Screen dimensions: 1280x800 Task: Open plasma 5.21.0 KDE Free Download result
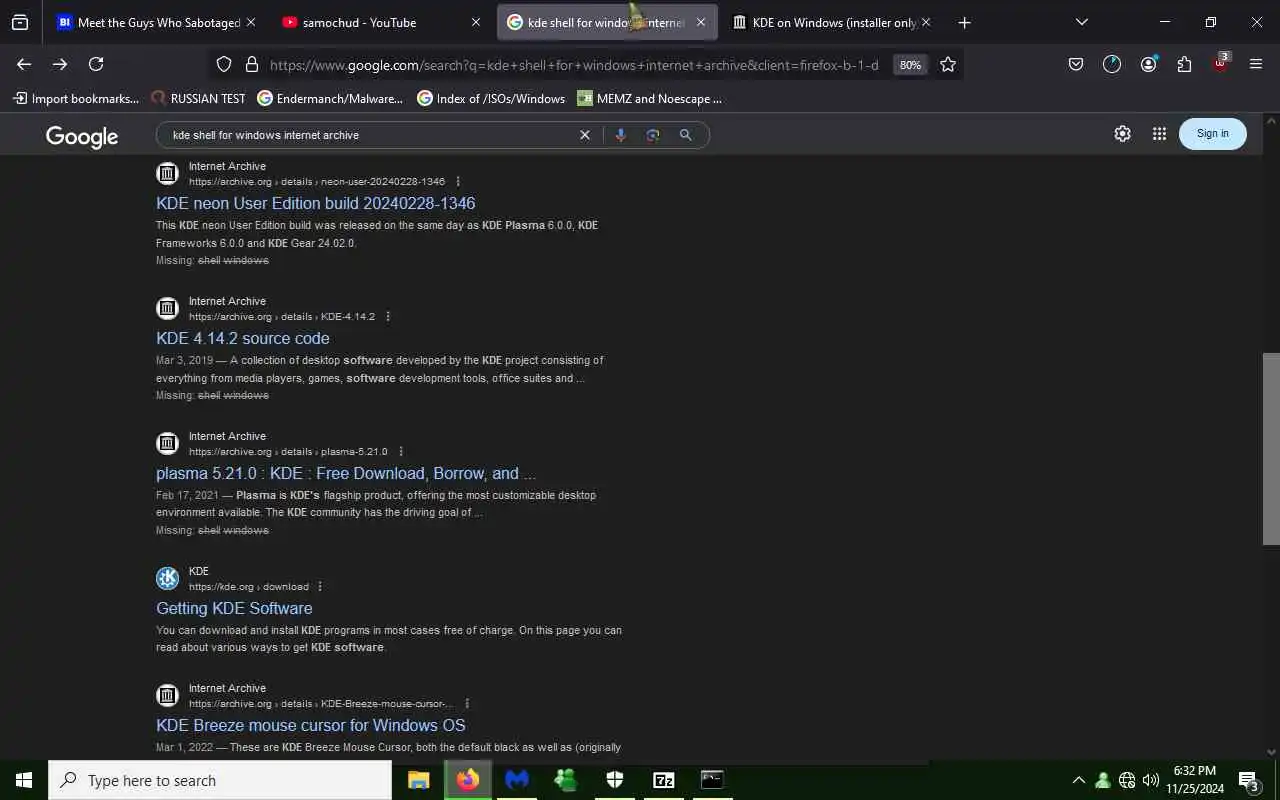coord(346,473)
